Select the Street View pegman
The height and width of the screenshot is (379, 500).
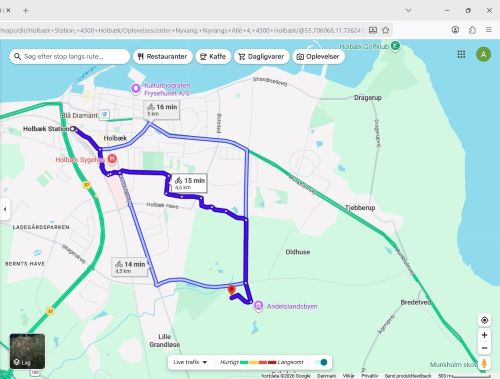point(484,363)
